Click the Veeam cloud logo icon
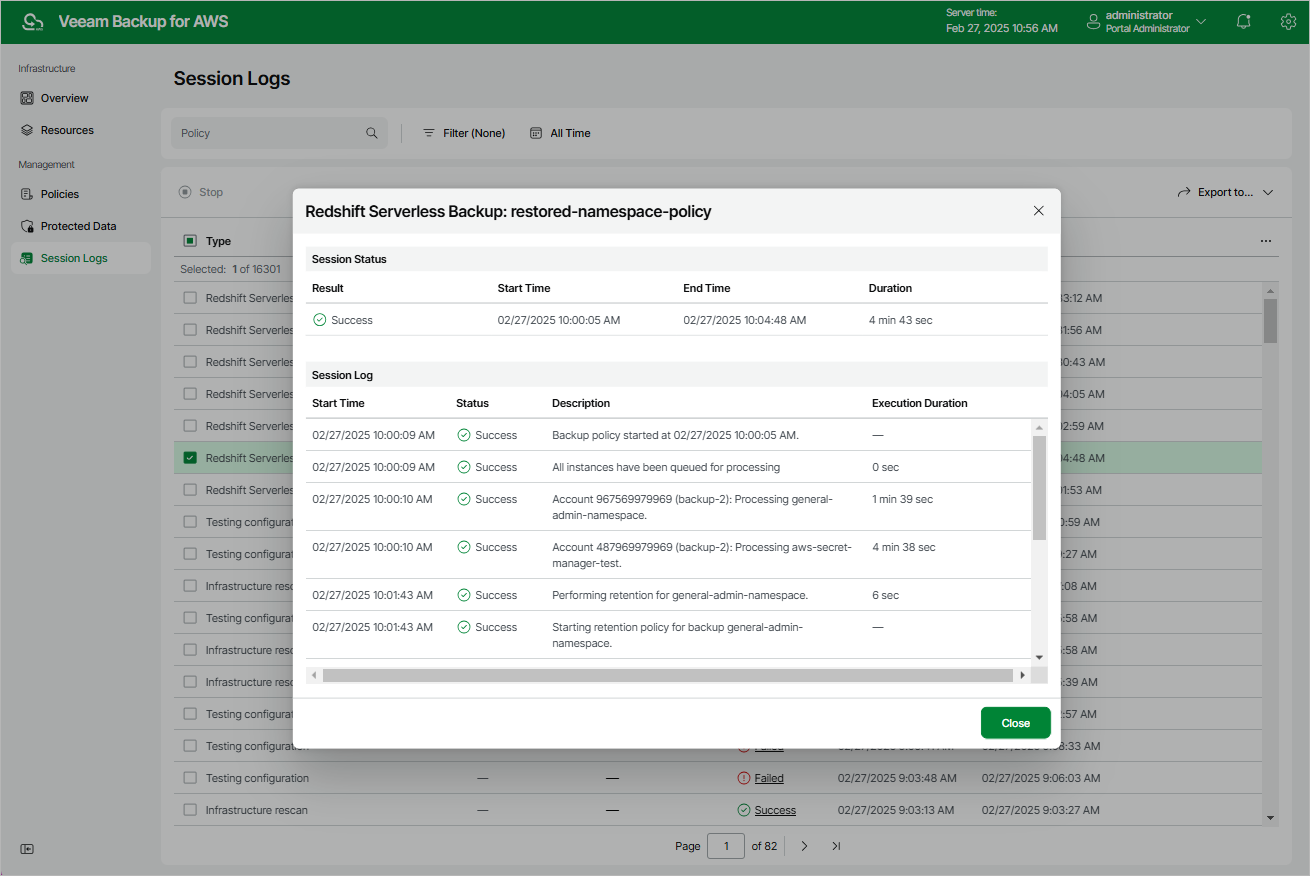1310x876 pixels. 33,22
